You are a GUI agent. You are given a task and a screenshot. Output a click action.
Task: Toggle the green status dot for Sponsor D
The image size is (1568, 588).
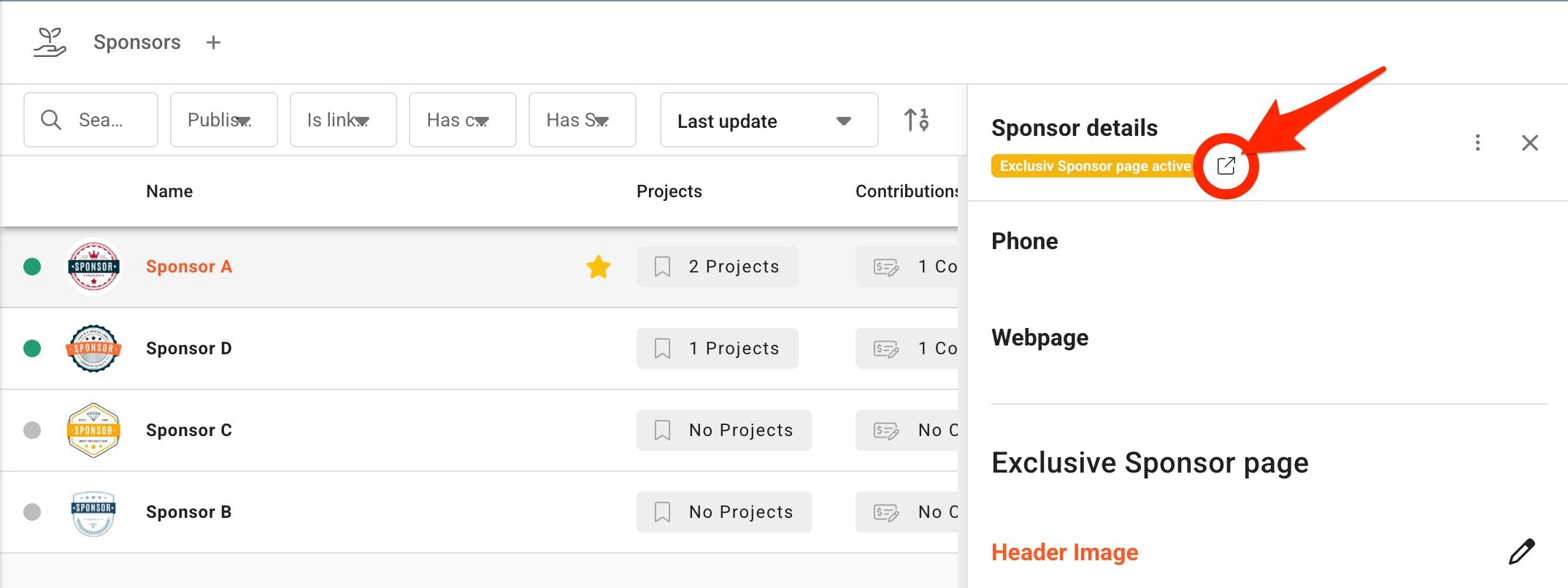coord(32,348)
